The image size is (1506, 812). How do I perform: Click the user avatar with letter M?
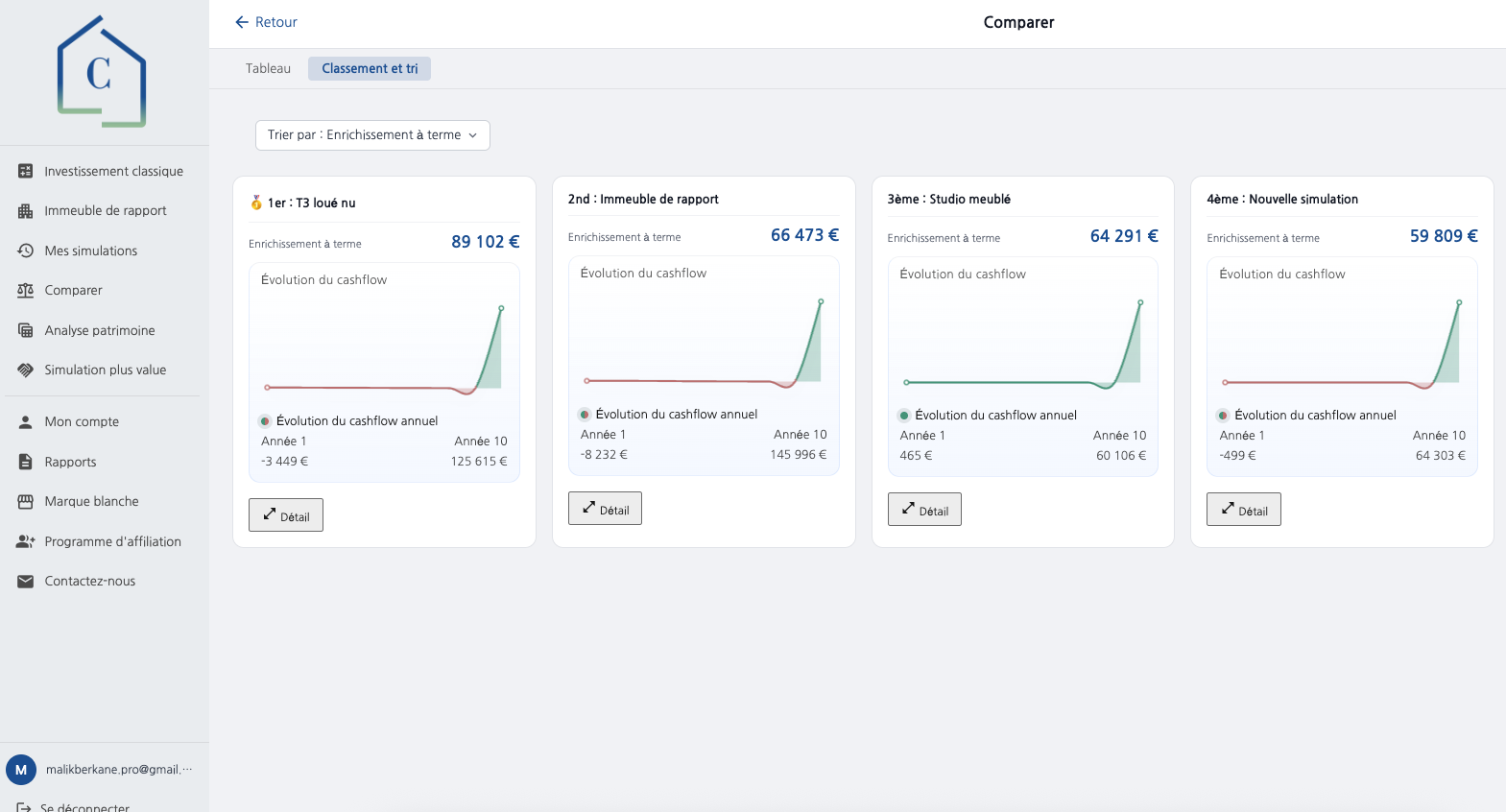(x=21, y=770)
